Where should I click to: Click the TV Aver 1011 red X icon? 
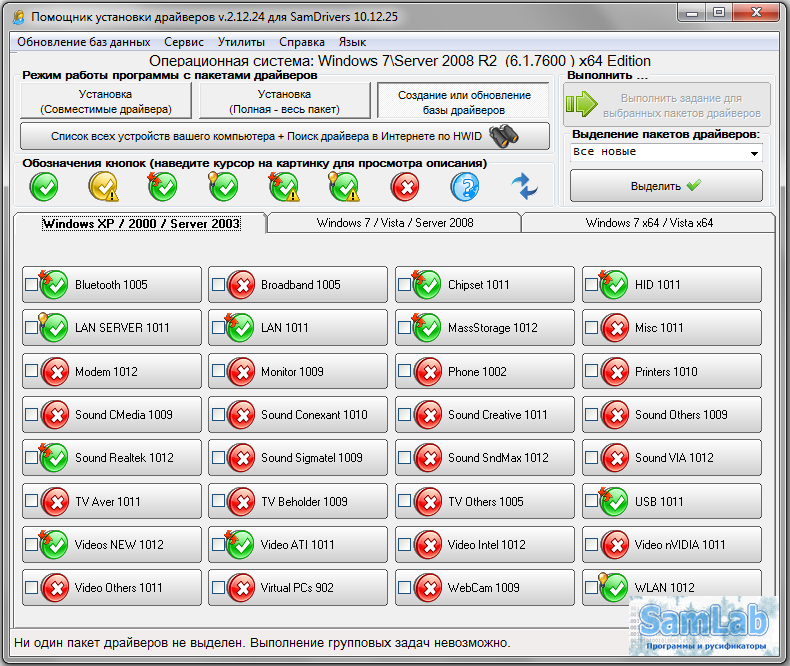[54, 502]
